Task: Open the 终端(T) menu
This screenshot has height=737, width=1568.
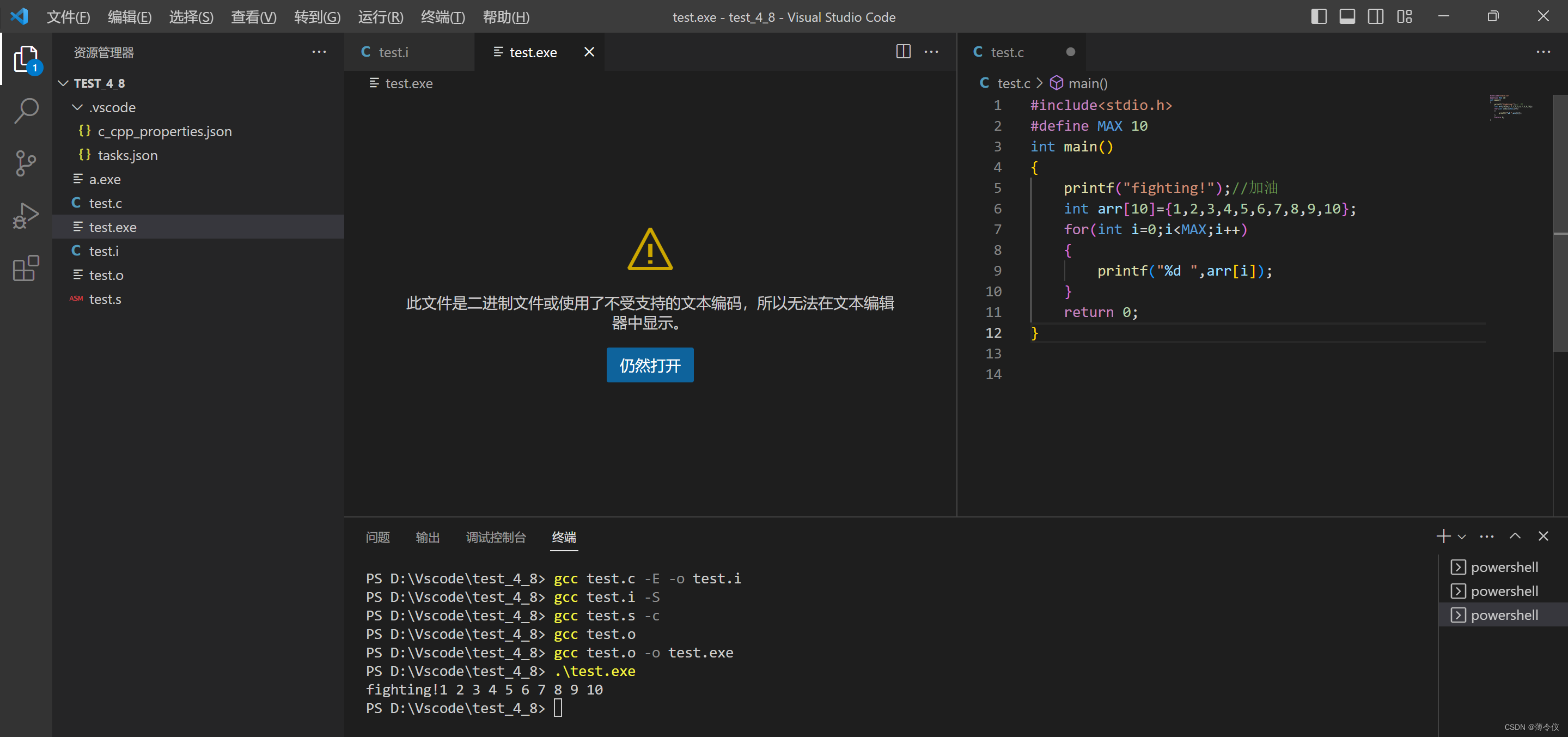Action: tap(443, 17)
